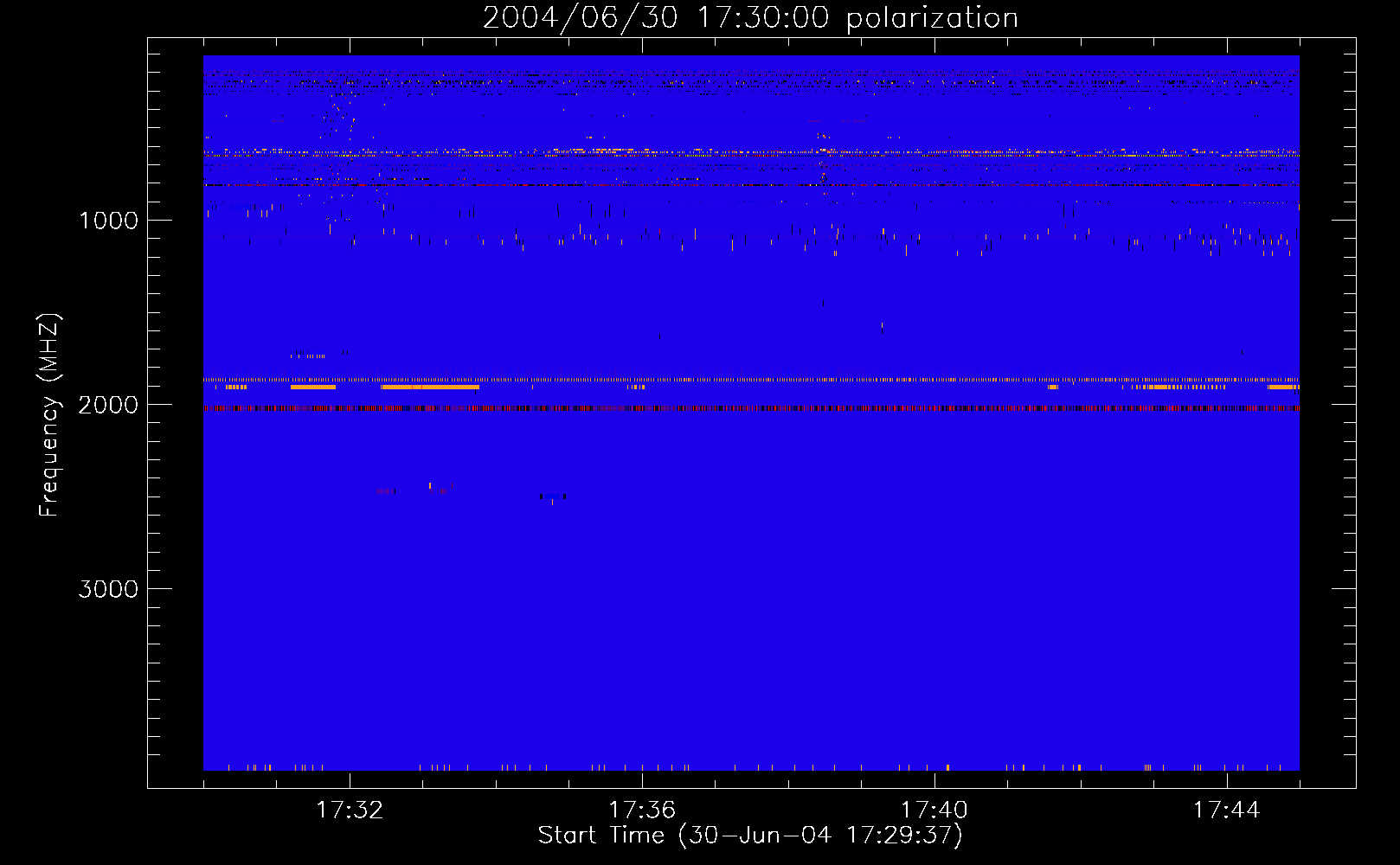The width and height of the screenshot is (1400, 865).
Task: Click the "17:40" time tick label
Action: [934, 811]
